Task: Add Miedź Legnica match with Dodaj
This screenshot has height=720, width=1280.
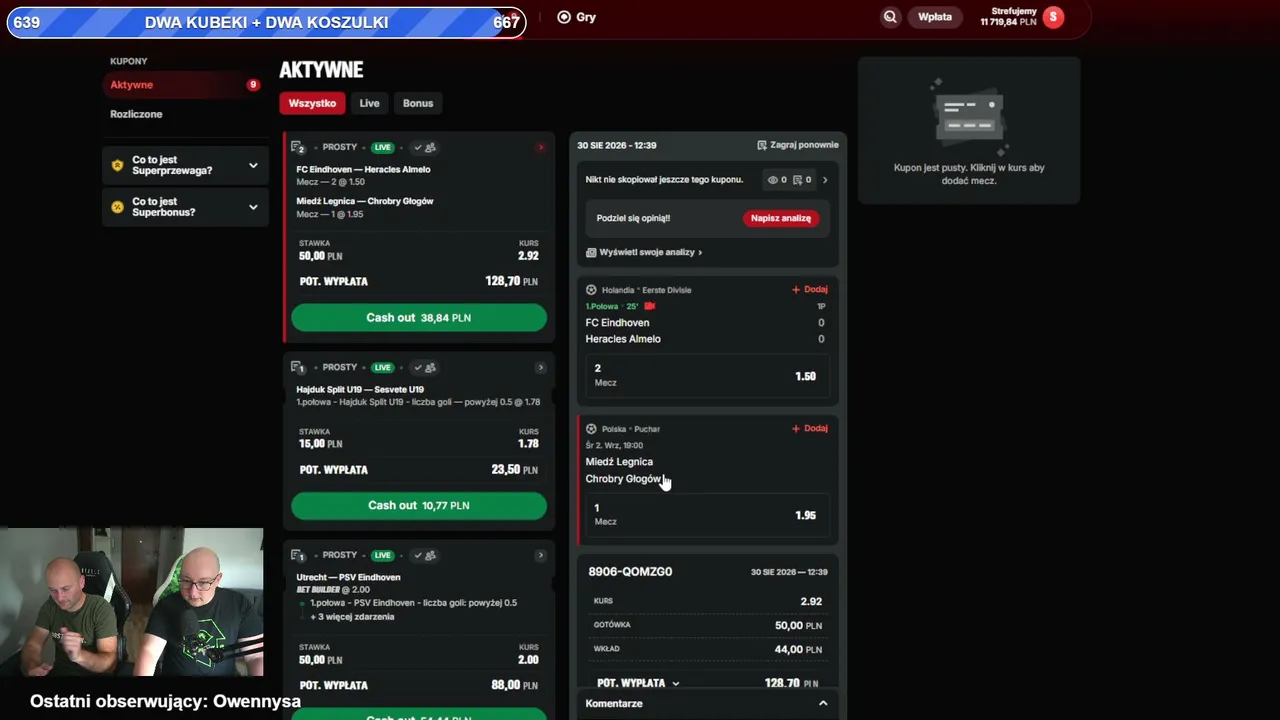Action: (x=810, y=429)
